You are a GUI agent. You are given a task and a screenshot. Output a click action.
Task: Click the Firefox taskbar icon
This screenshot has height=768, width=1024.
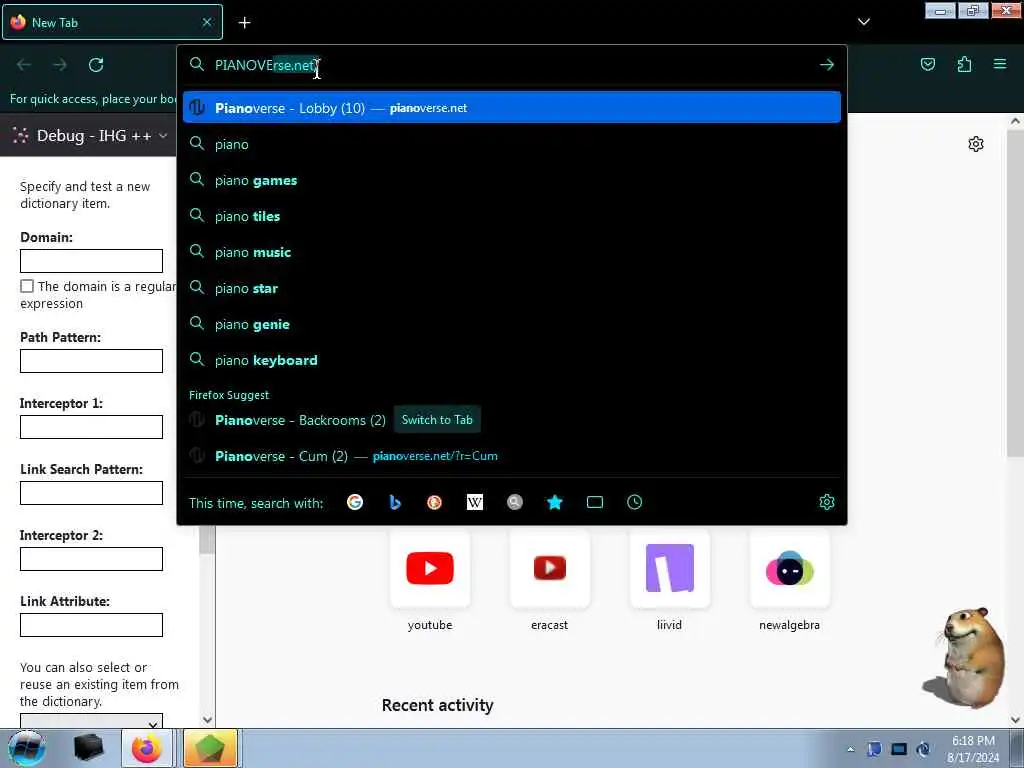pos(147,748)
